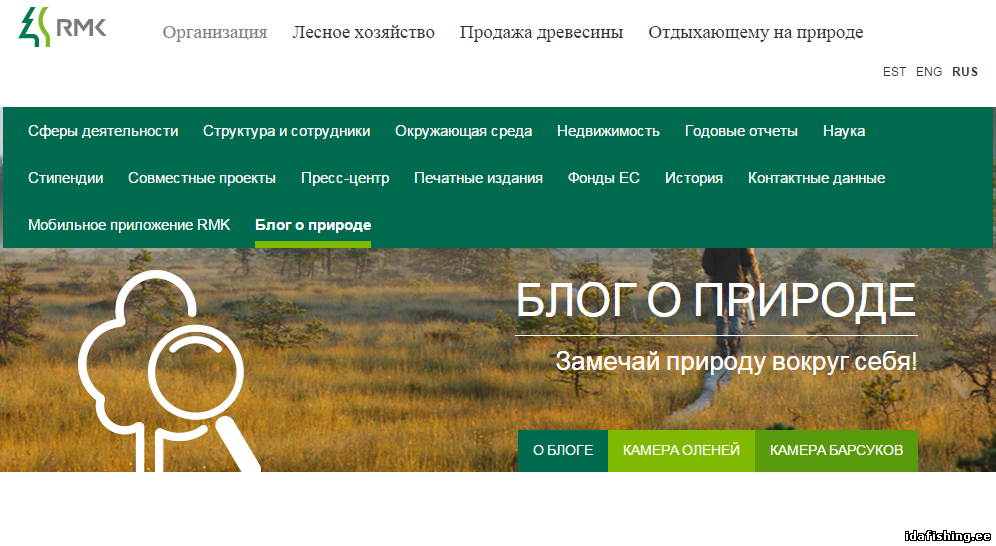The height and width of the screenshot is (546, 996).
Task: Click the О БЛОГЕ button
Action: (x=563, y=451)
